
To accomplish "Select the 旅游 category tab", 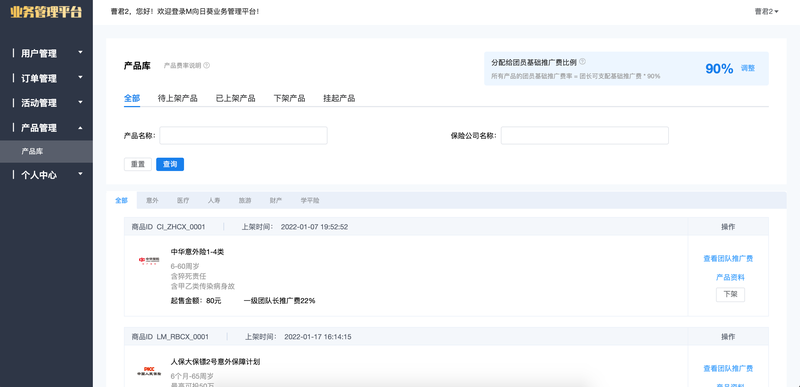I will pyautogui.click(x=245, y=200).
